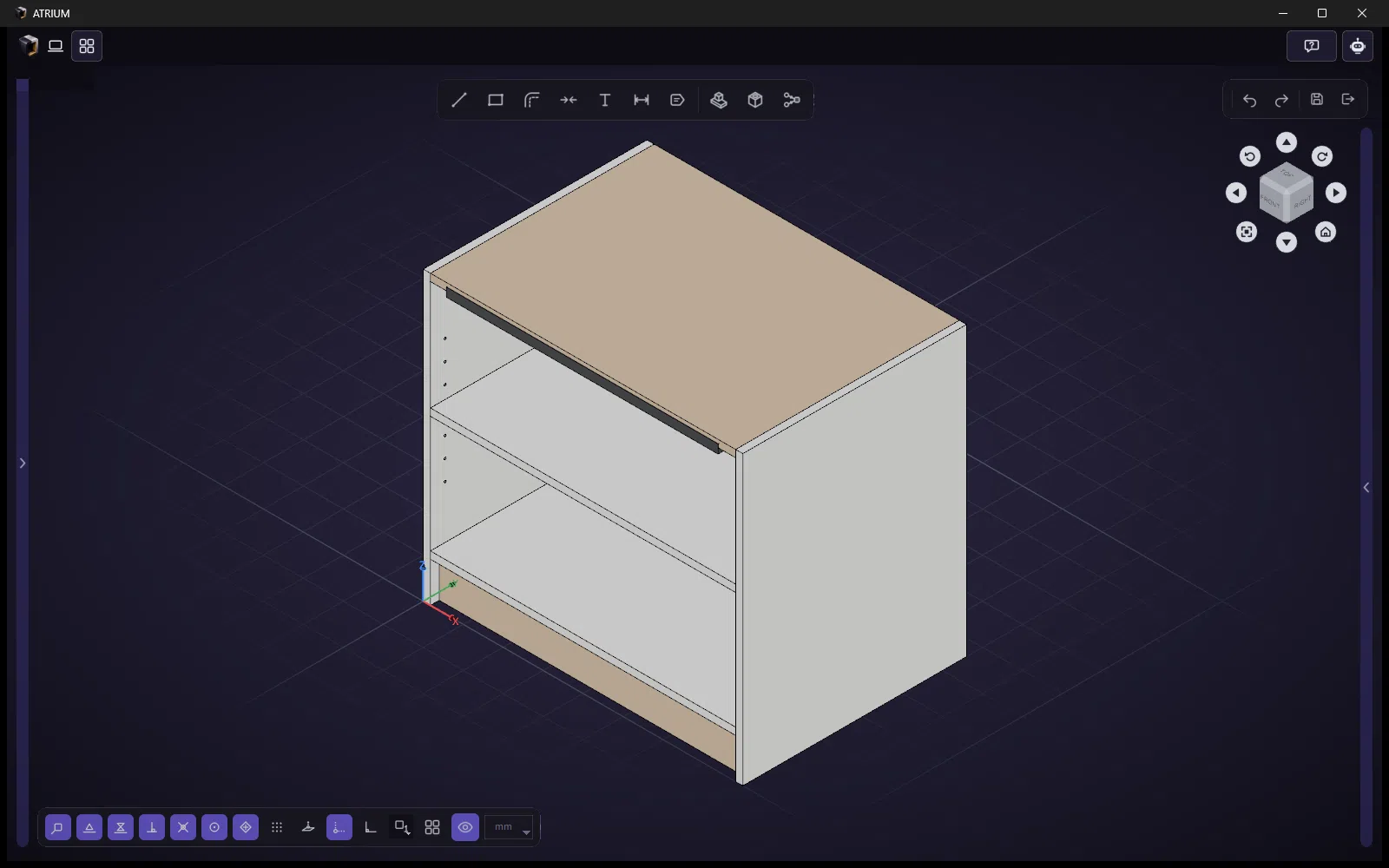Toggle perpendicular snap
Viewport: 1389px width, 868px height.
(152, 827)
